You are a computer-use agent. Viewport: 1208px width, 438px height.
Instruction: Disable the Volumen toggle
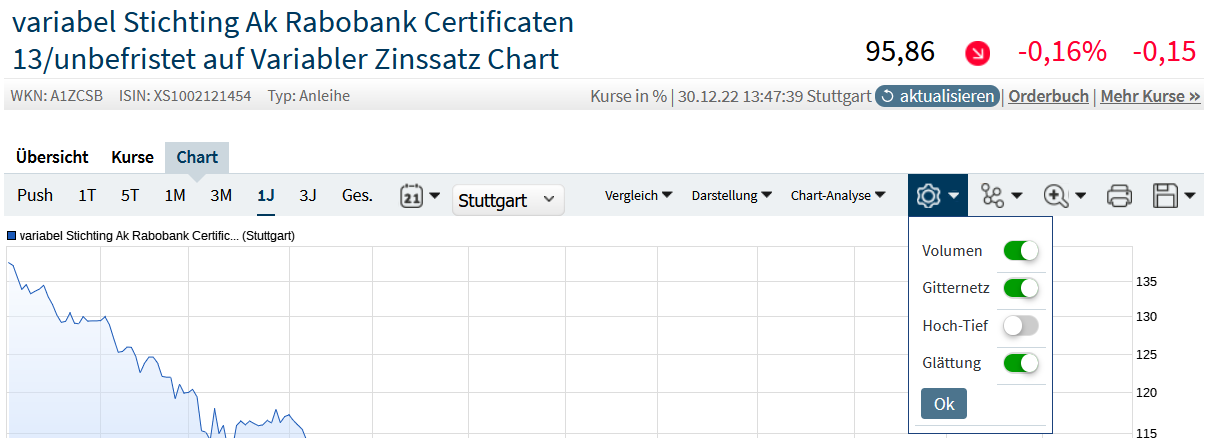[x=1021, y=251]
